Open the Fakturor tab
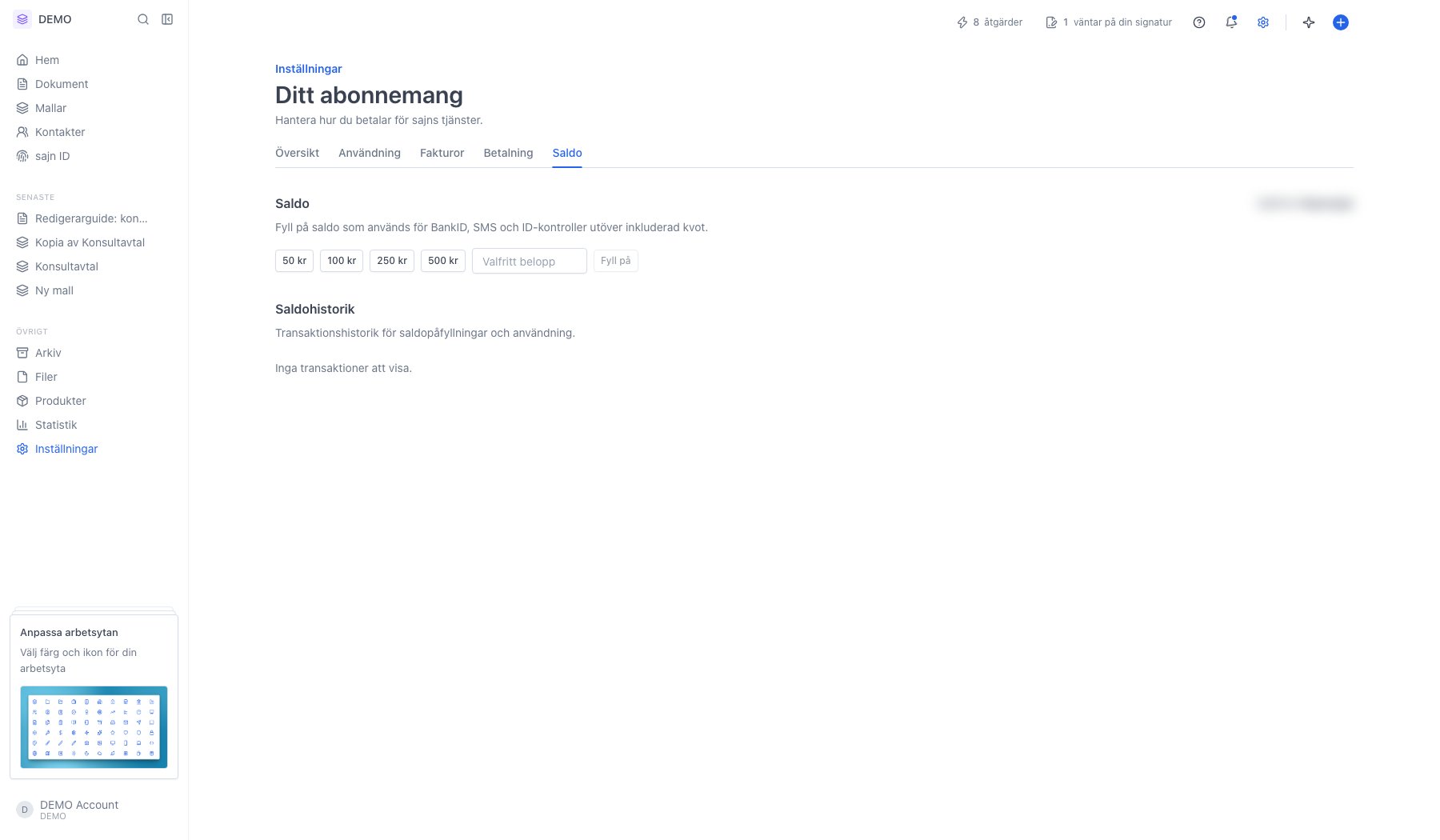The height and width of the screenshot is (840, 1440). 442,153
